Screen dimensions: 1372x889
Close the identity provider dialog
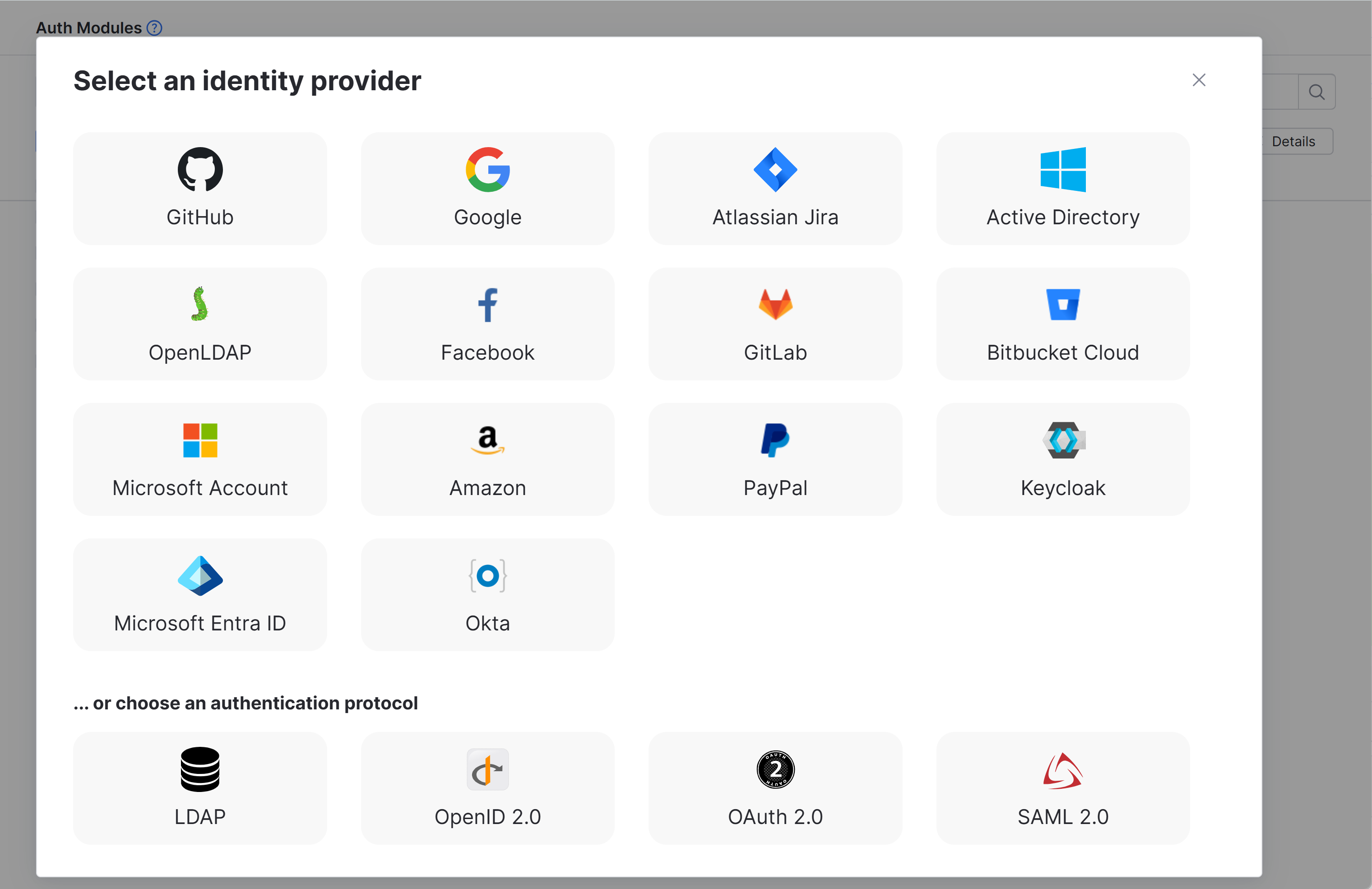pyautogui.click(x=1199, y=80)
